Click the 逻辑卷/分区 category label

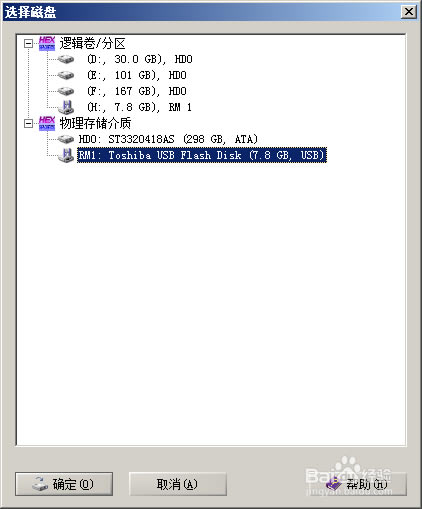point(92,43)
